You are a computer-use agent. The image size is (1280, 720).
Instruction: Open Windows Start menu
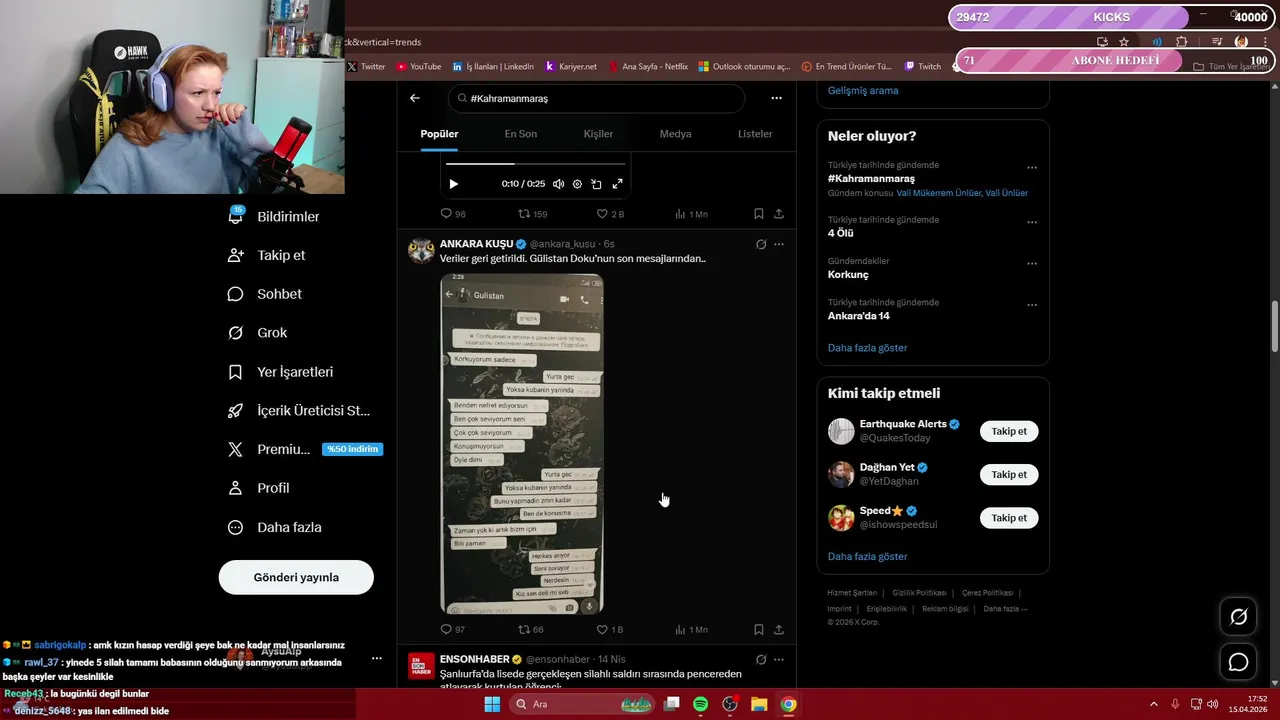pos(492,704)
